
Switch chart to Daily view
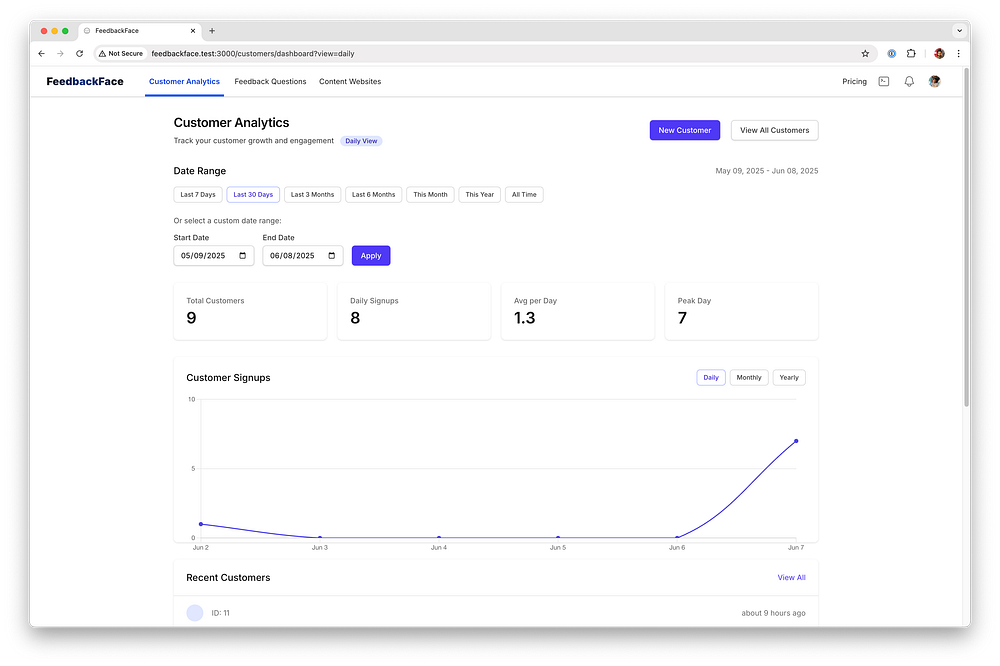[711, 378]
